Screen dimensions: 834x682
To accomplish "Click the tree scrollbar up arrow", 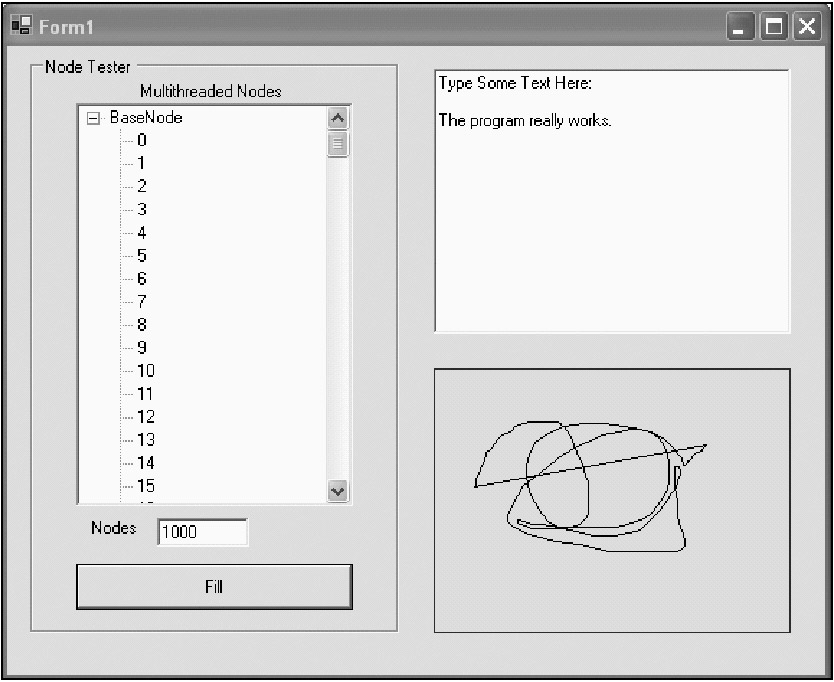I will click(x=338, y=118).
